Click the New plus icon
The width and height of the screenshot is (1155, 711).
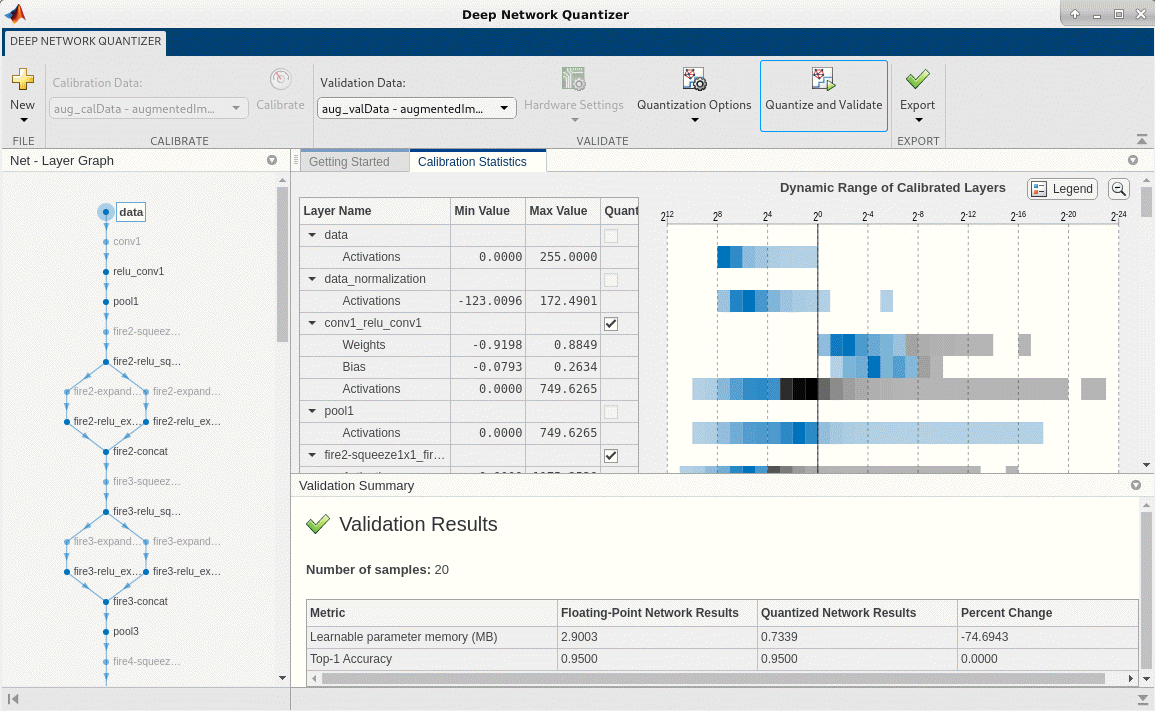click(x=23, y=79)
